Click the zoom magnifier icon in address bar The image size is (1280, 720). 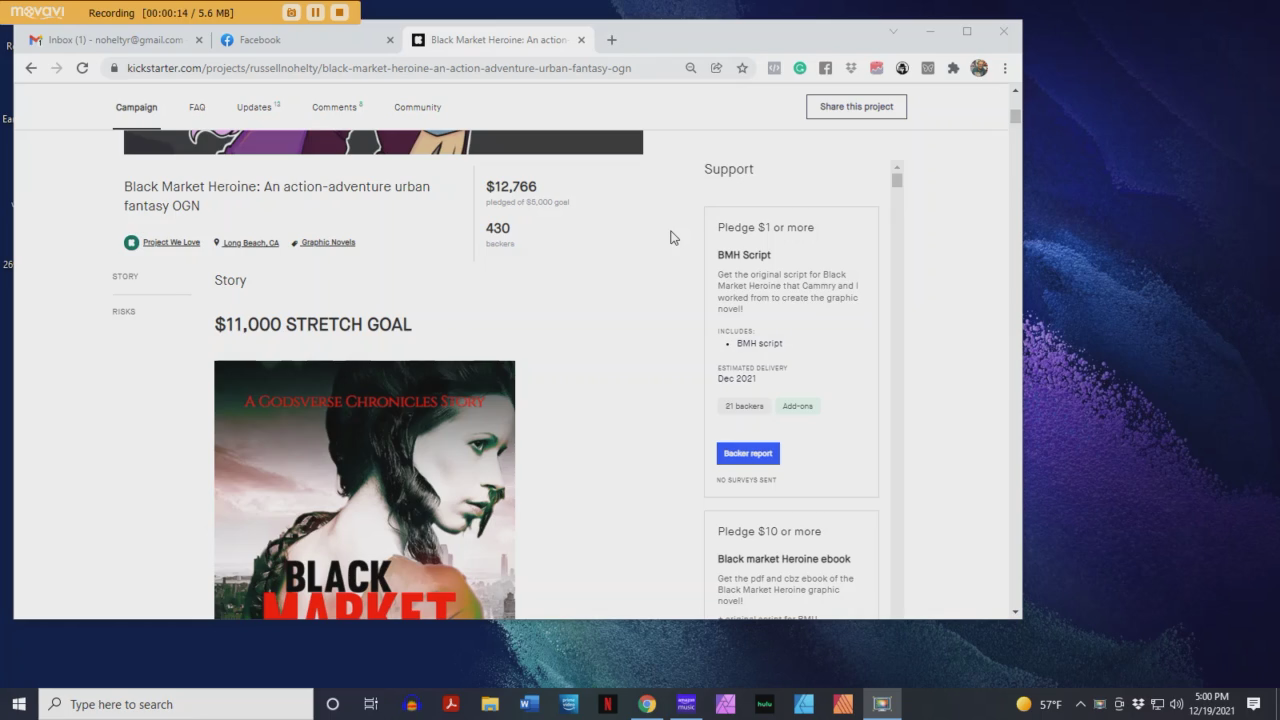pyautogui.click(x=690, y=68)
